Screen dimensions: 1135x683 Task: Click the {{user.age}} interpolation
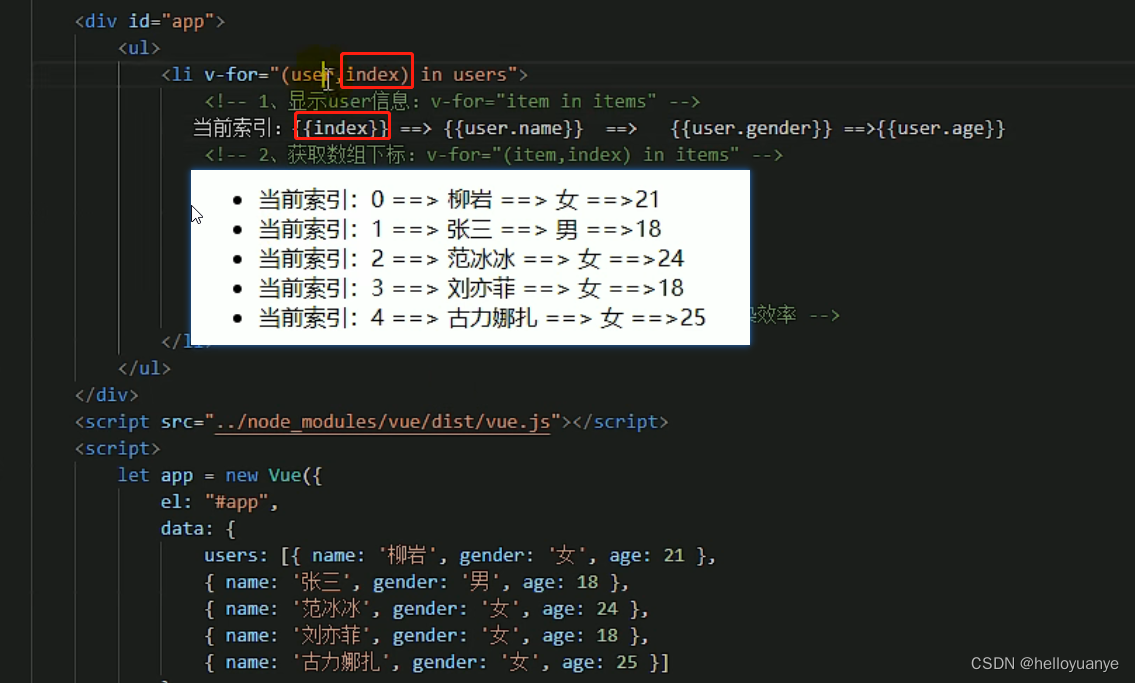click(x=940, y=128)
